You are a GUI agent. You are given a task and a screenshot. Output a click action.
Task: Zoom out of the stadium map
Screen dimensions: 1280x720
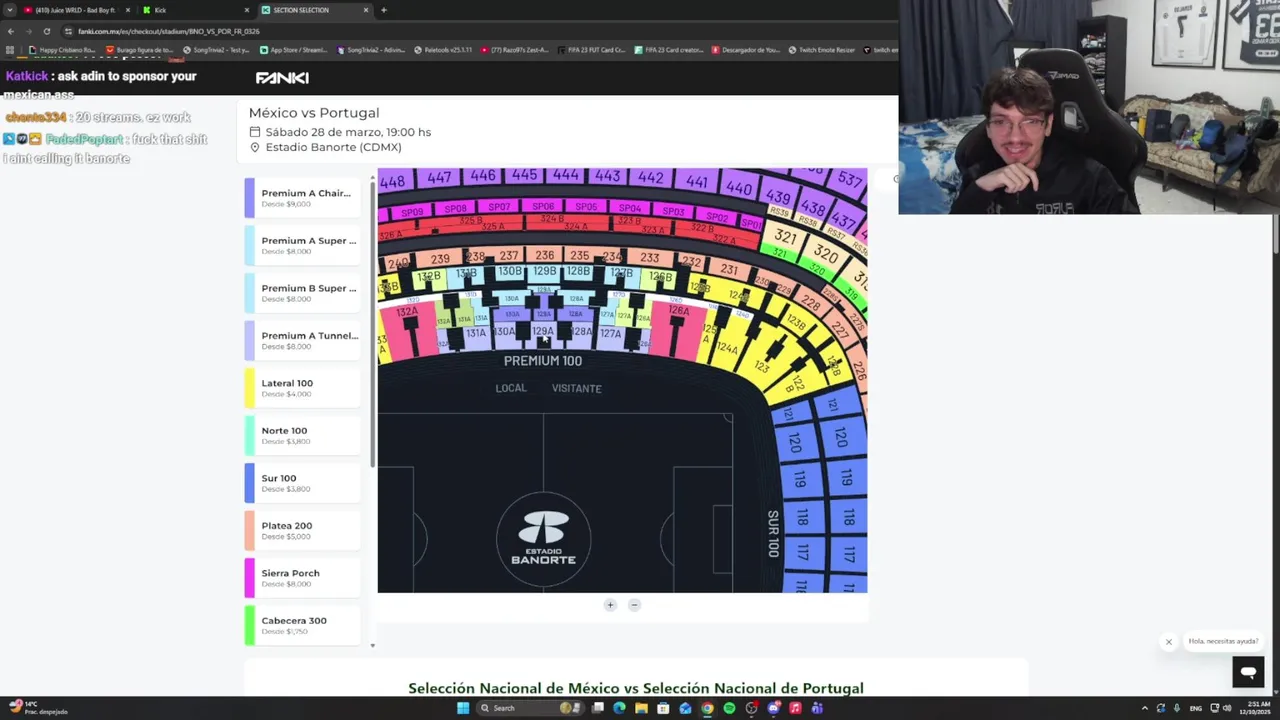pos(634,605)
